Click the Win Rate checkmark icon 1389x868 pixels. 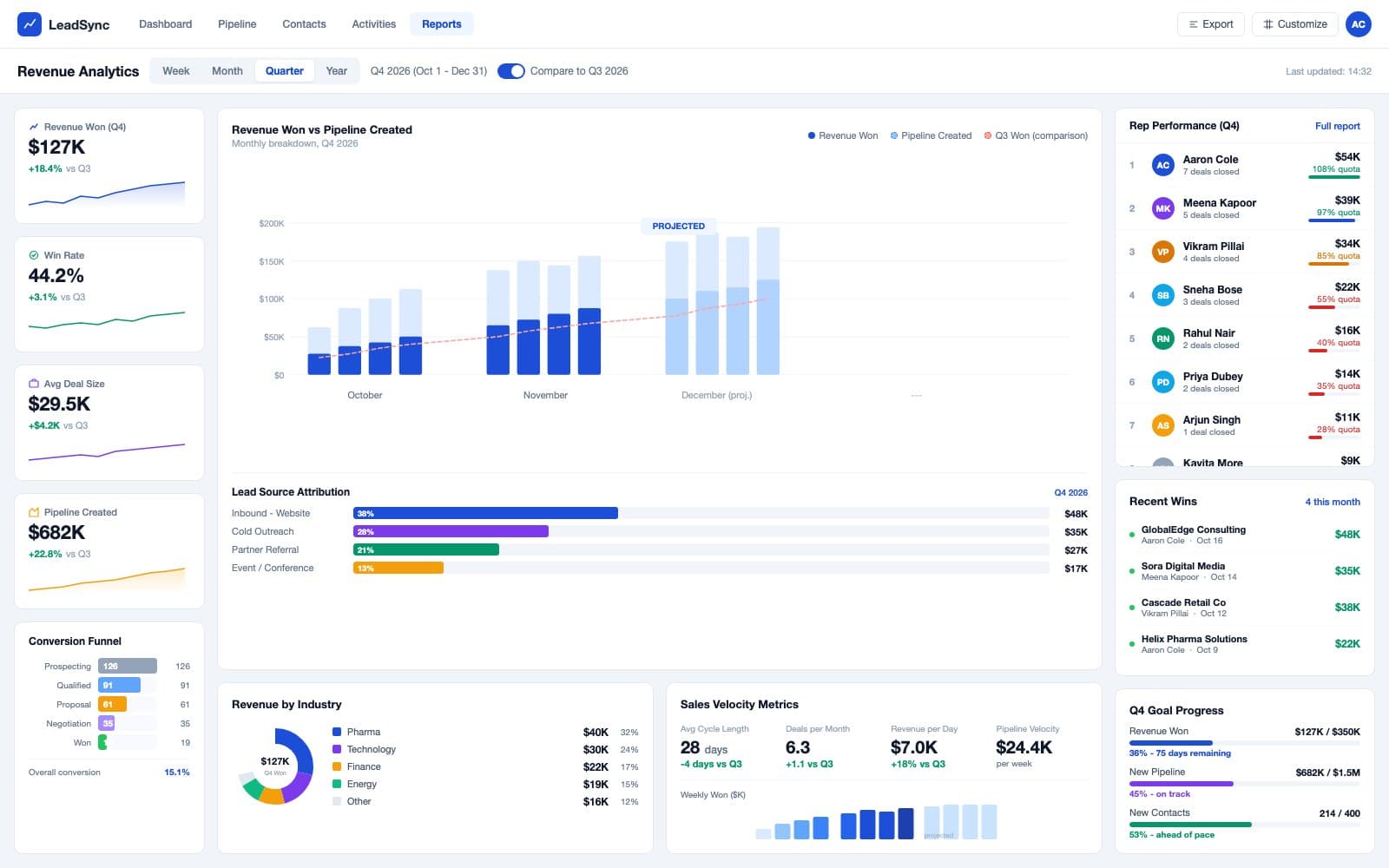[34, 255]
